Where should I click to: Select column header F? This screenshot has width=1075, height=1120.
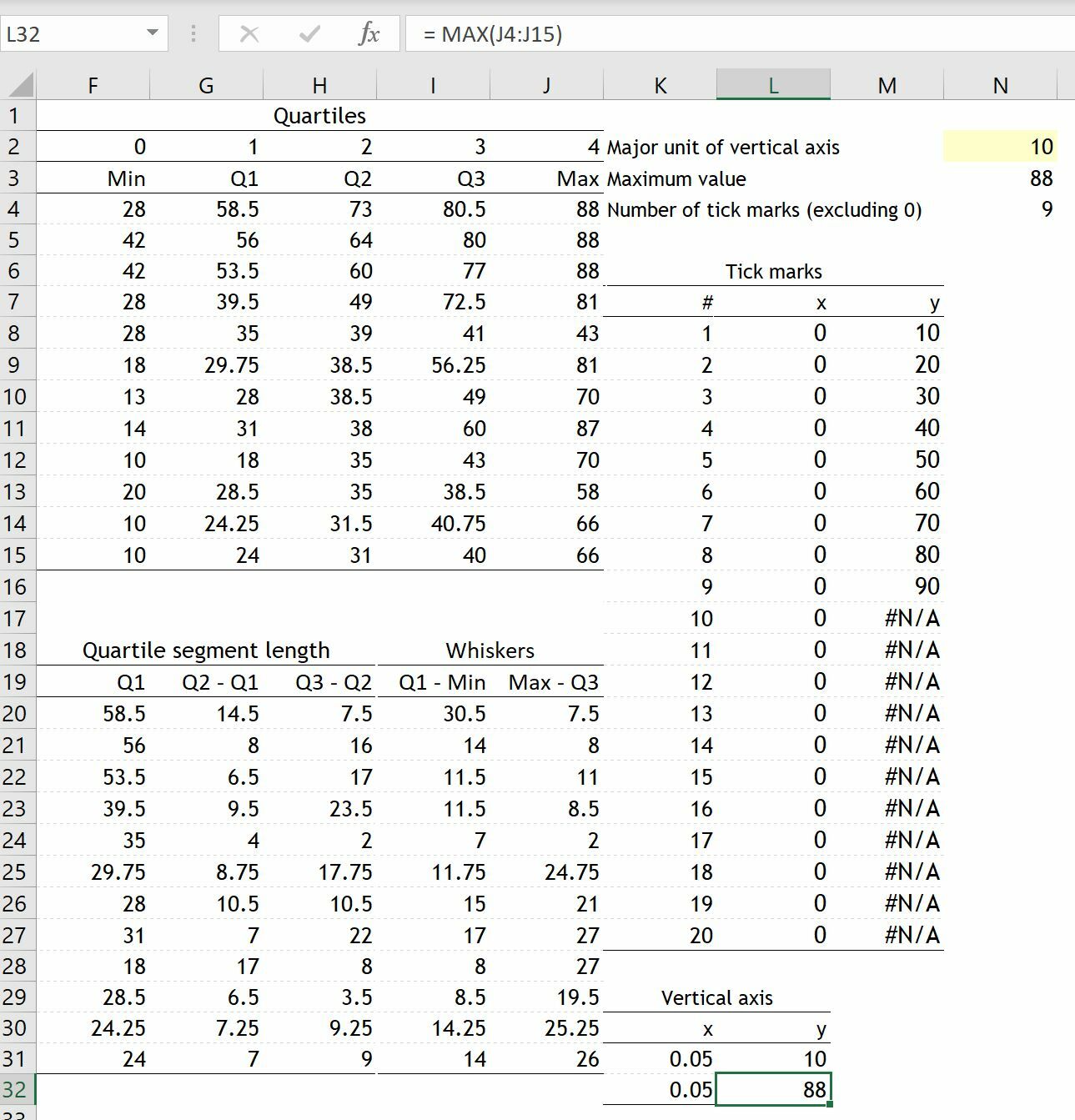93,83
